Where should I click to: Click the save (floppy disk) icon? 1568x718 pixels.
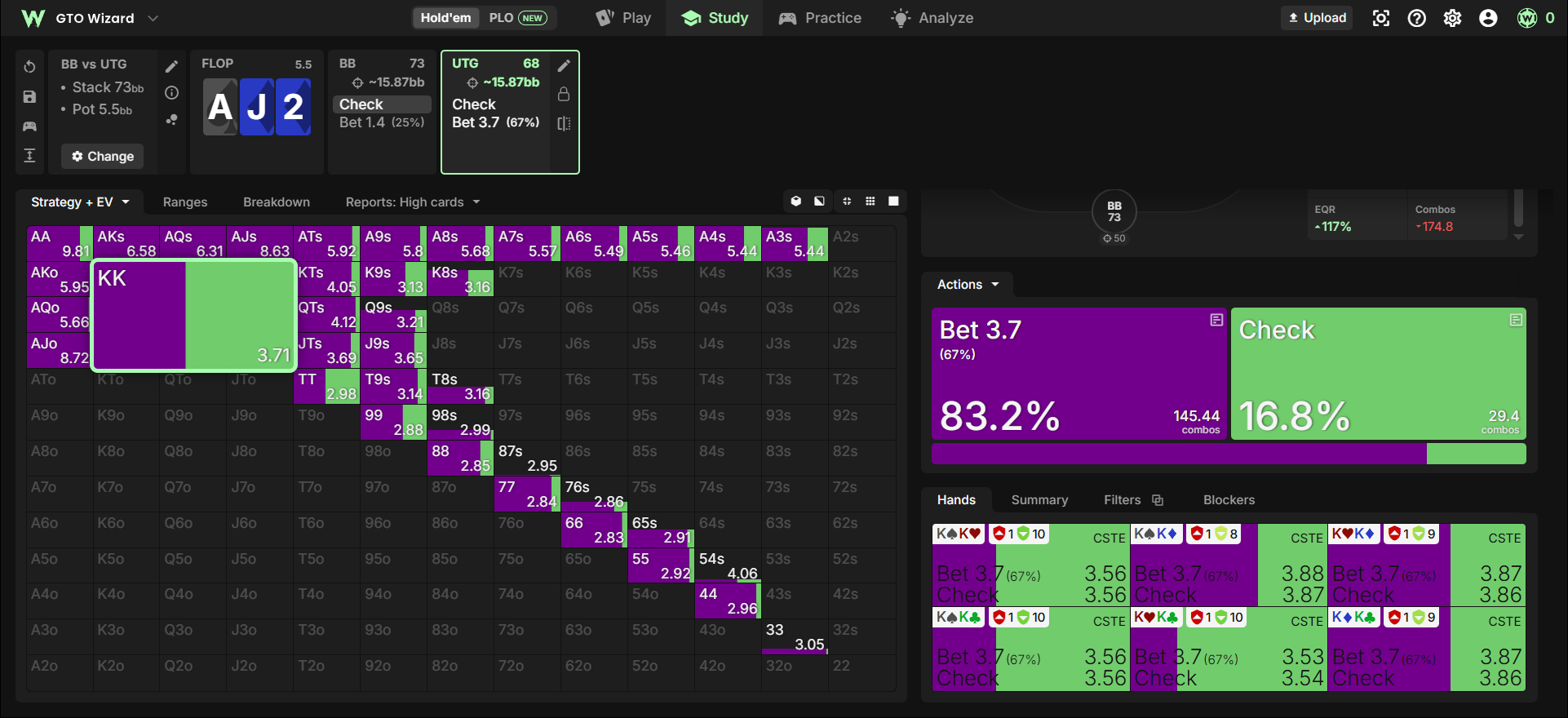29,97
